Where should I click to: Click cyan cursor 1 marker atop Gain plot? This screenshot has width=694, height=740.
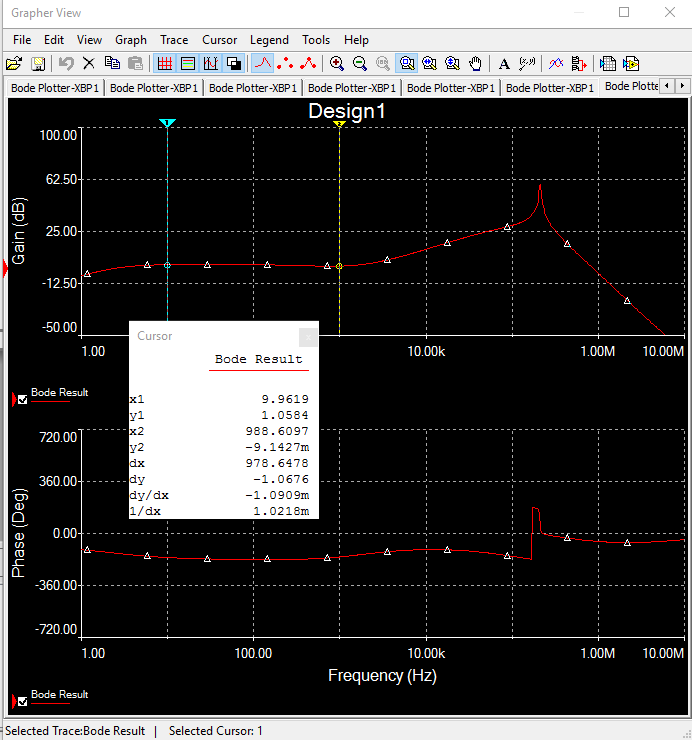point(167,123)
